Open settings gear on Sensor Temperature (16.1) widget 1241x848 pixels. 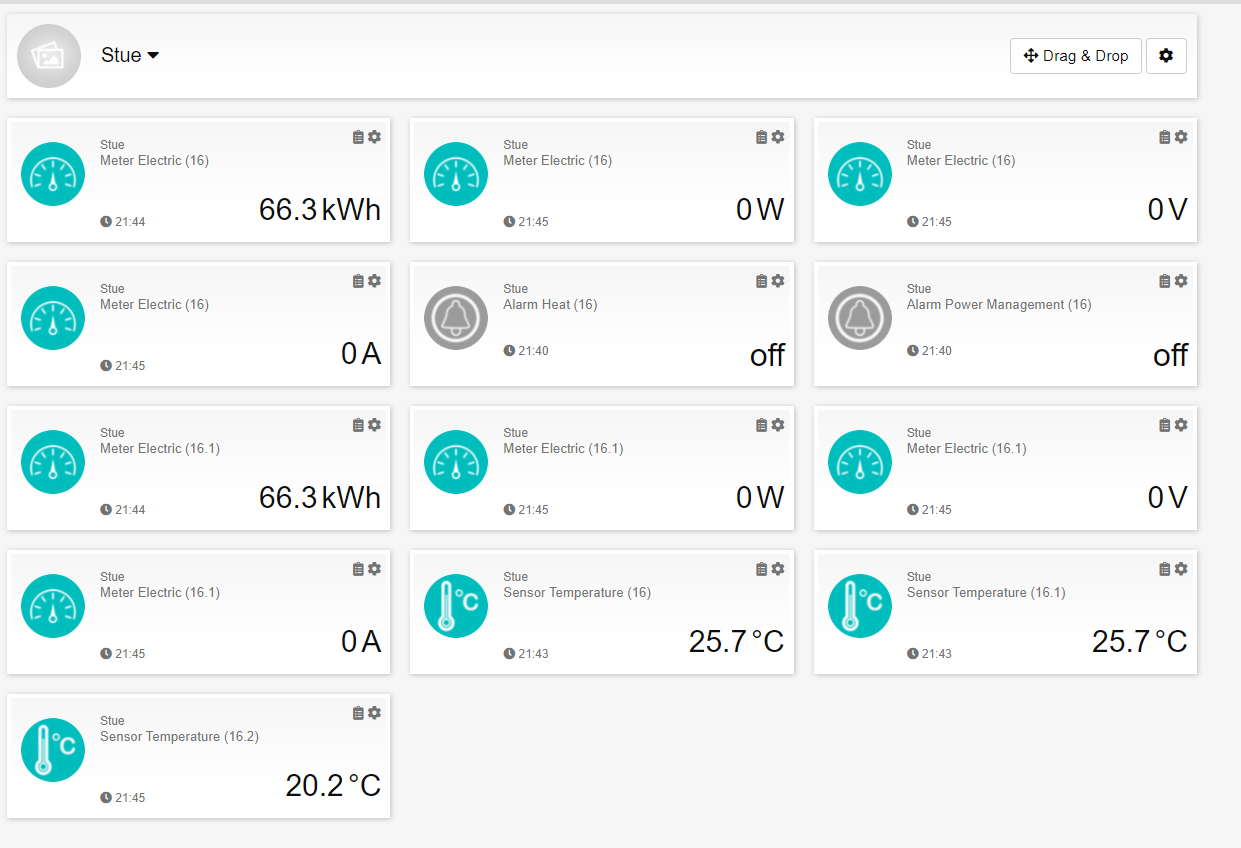1181,569
